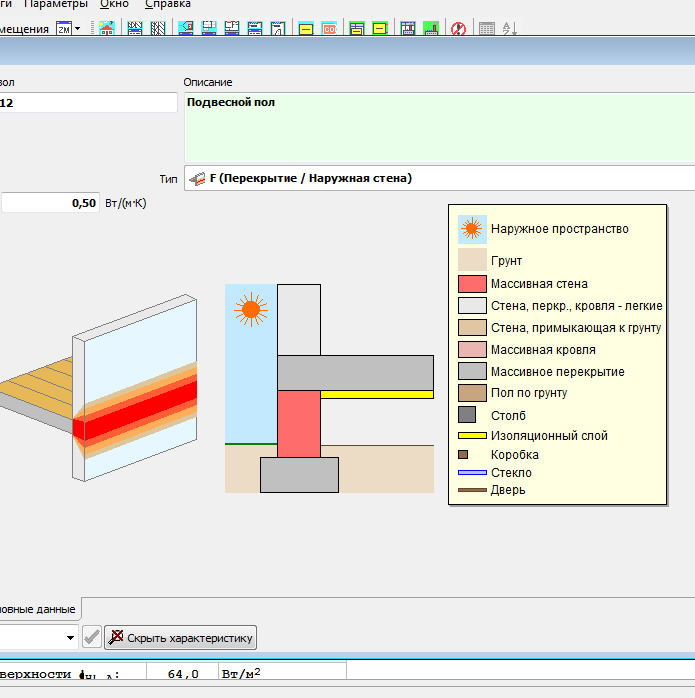This screenshot has width=695, height=698.
Task: Click the red prohibition circle icon
Action: tap(459, 28)
